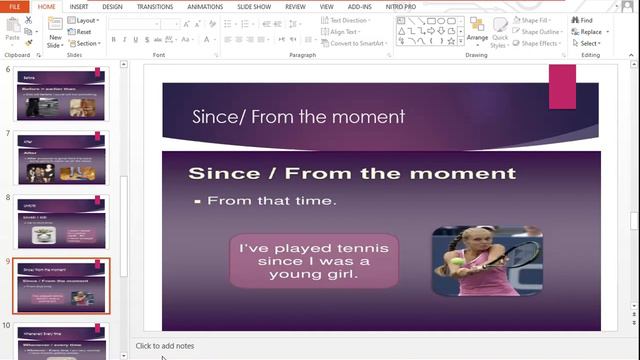Open the Clipboard dialog launcher

pos(39,55)
